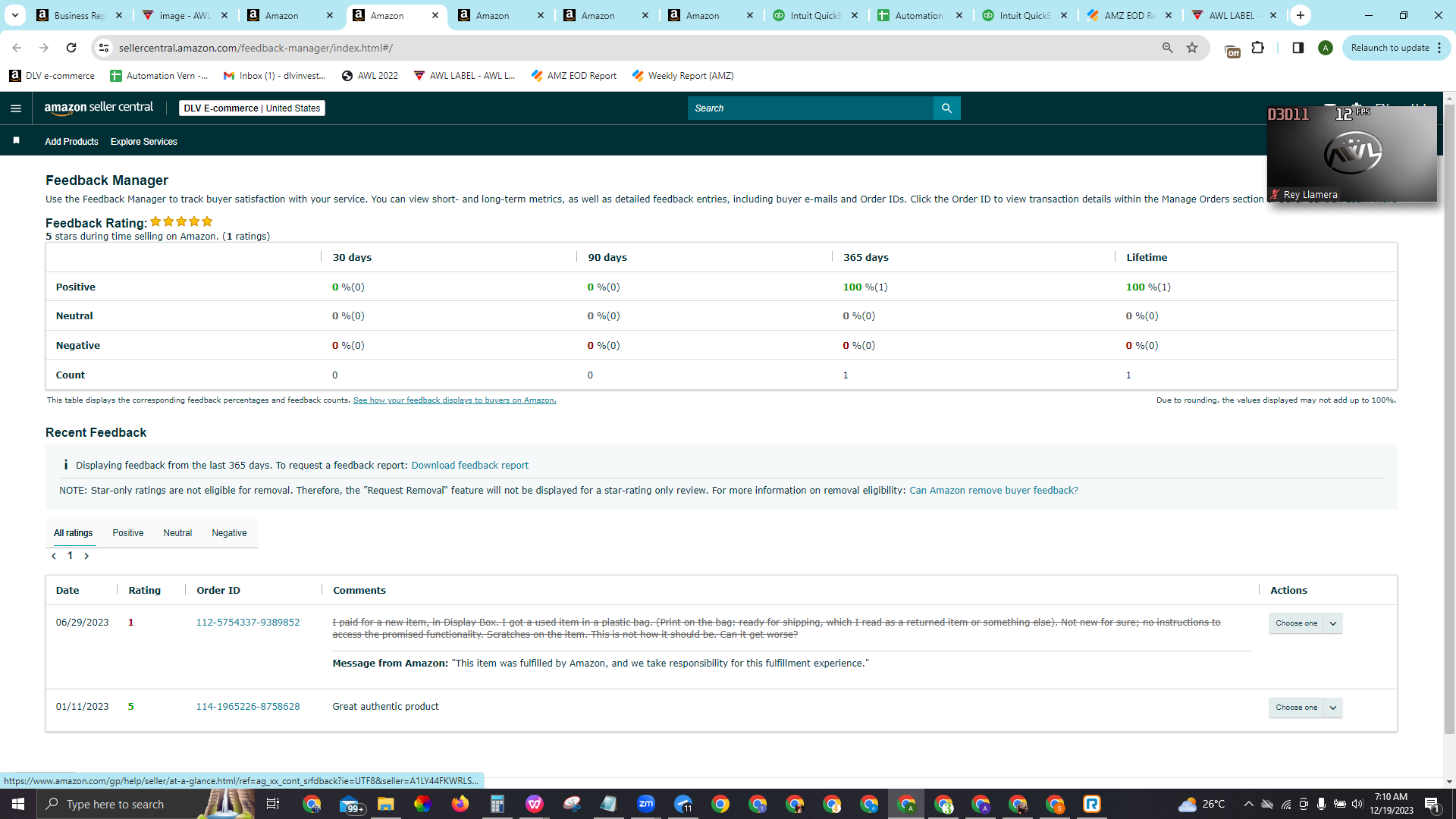The height and width of the screenshot is (819, 1456).
Task: Click Add Products in the navigation bar
Action: point(71,142)
